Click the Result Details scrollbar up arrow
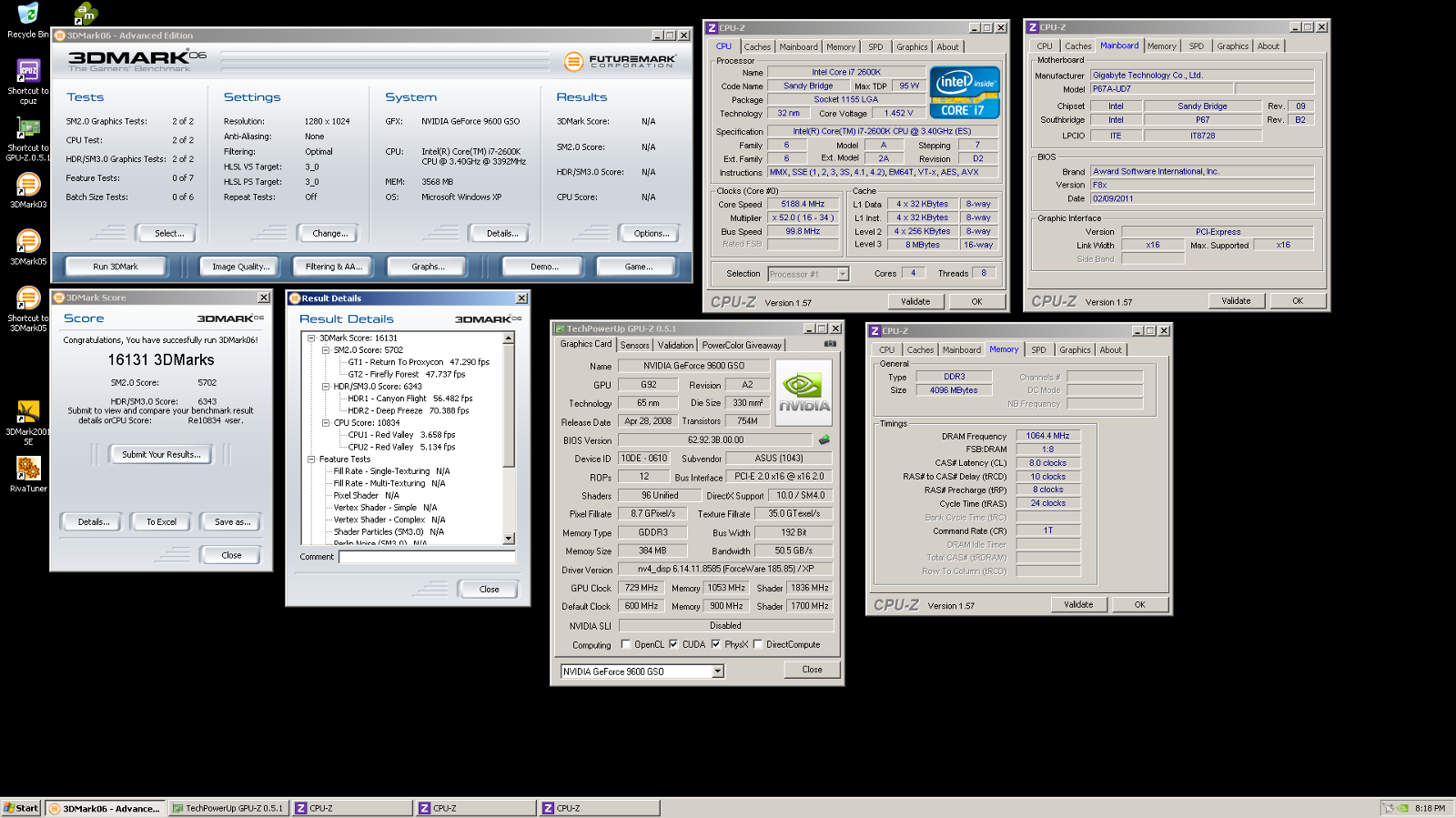Image resolution: width=1456 pixels, height=818 pixels. pyautogui.click(x=509, y=338)
